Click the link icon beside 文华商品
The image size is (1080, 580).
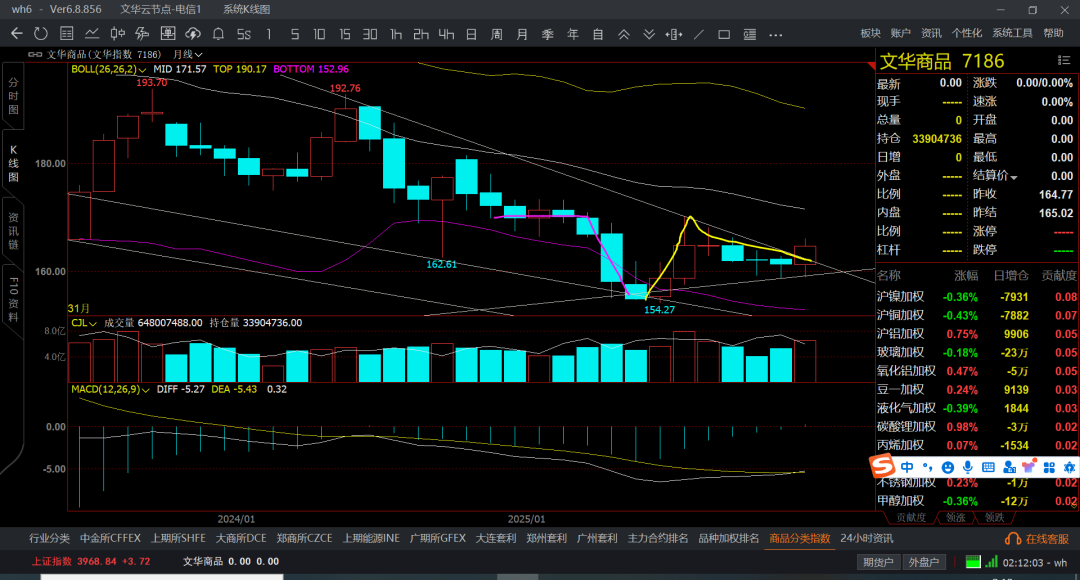[35, 54]
